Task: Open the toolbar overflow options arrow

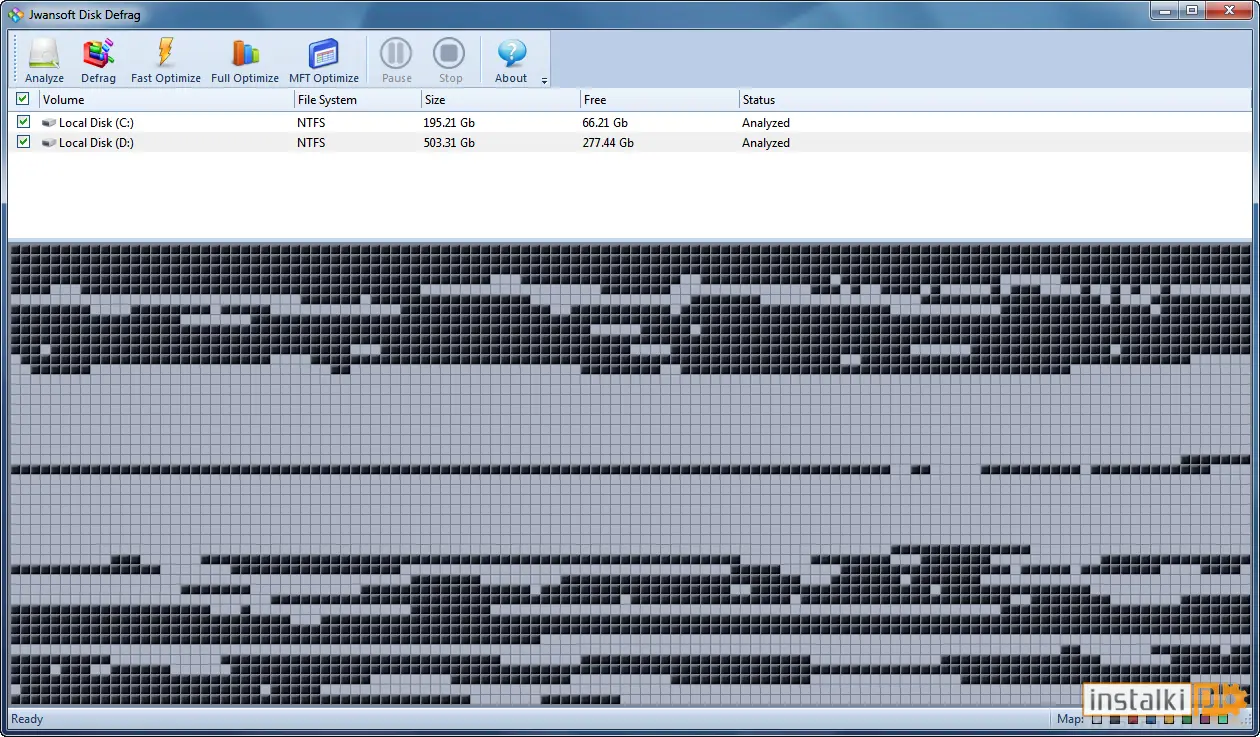Action: pyautogui.click(x=544, y=81)
